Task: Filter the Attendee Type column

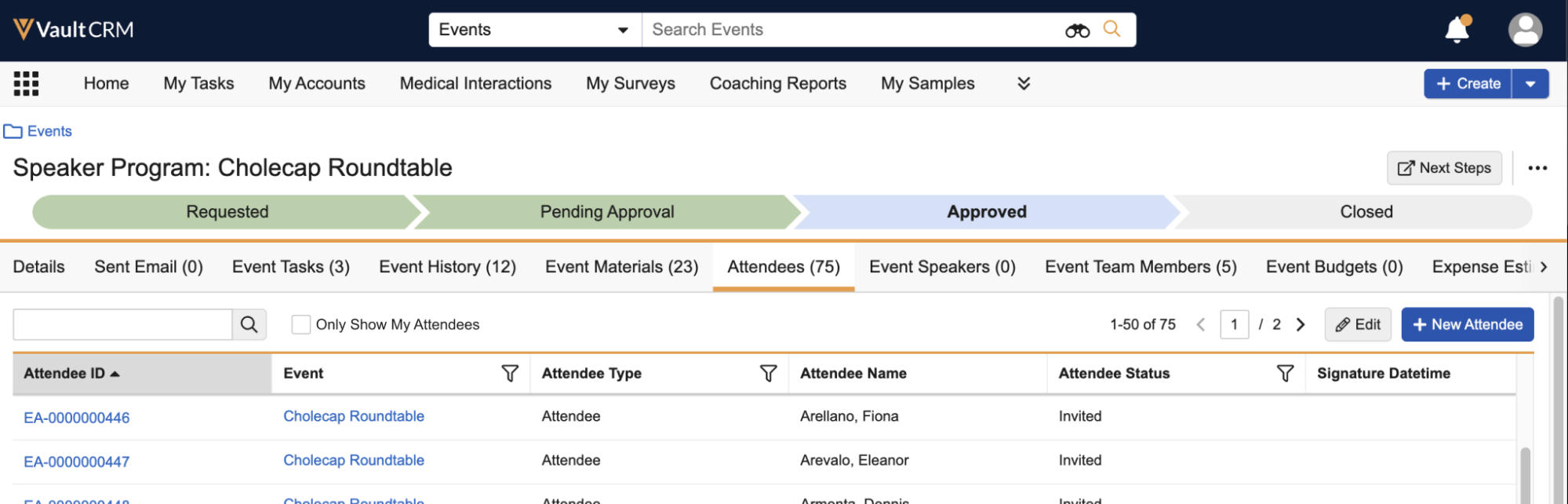Action: [x=768, y=374]
